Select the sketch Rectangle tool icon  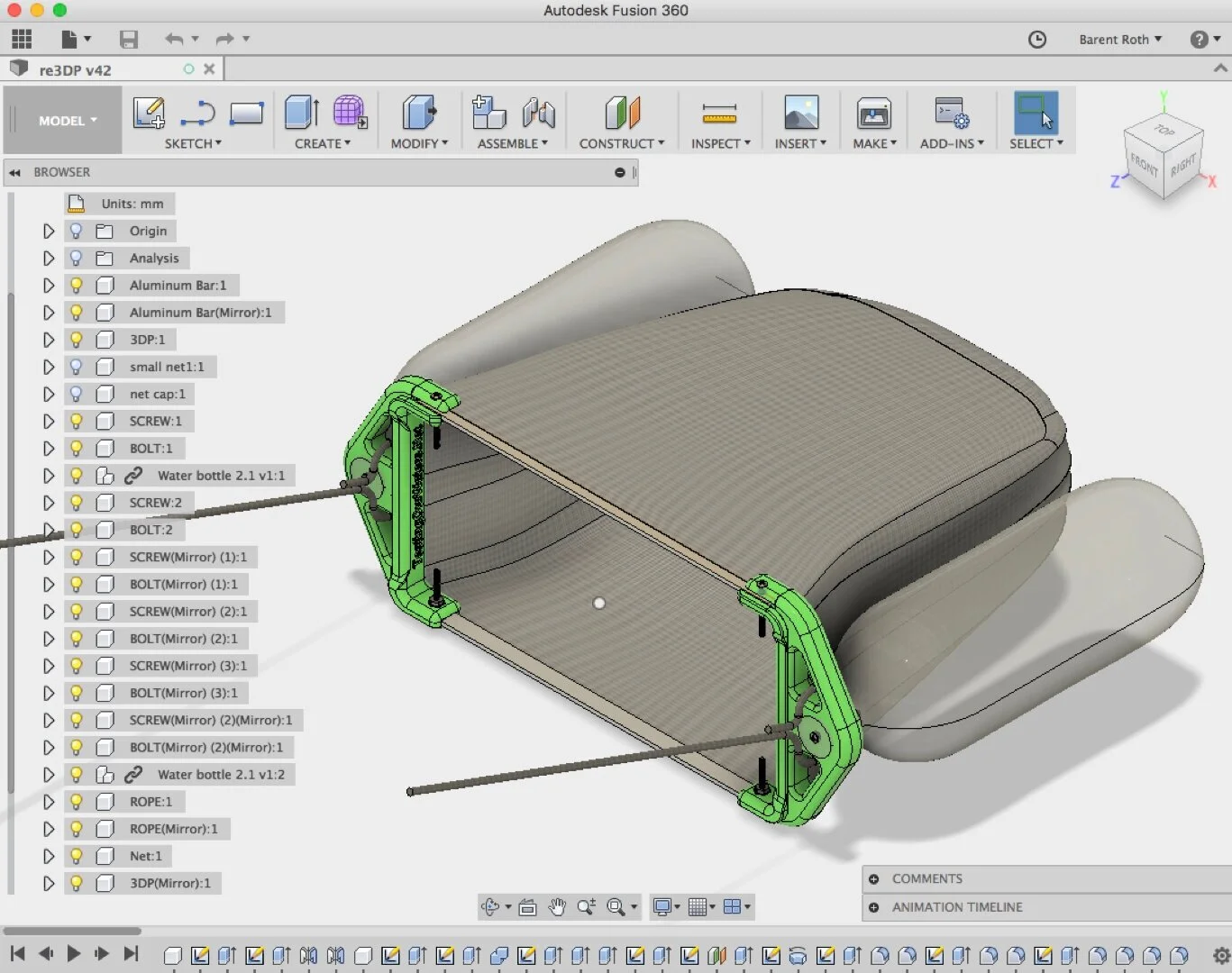click(x=246, y=114)
